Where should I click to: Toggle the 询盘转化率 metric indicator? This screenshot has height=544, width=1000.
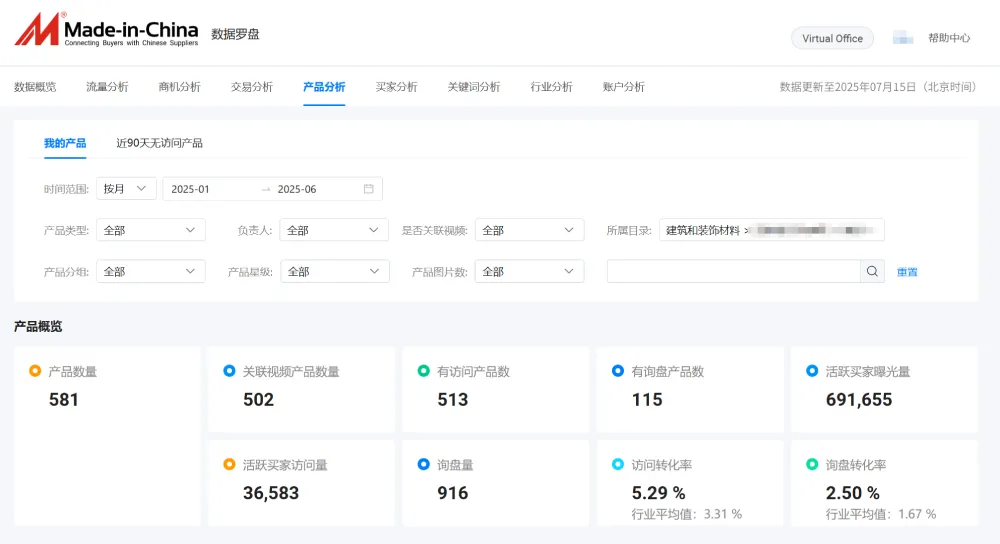tap(812, 465)
